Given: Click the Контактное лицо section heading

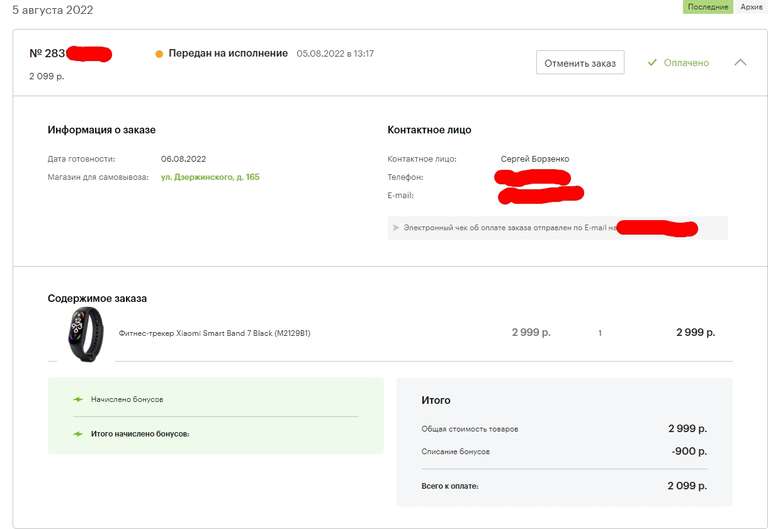Looking at the screenshot, I should click(x=429, y=130).
